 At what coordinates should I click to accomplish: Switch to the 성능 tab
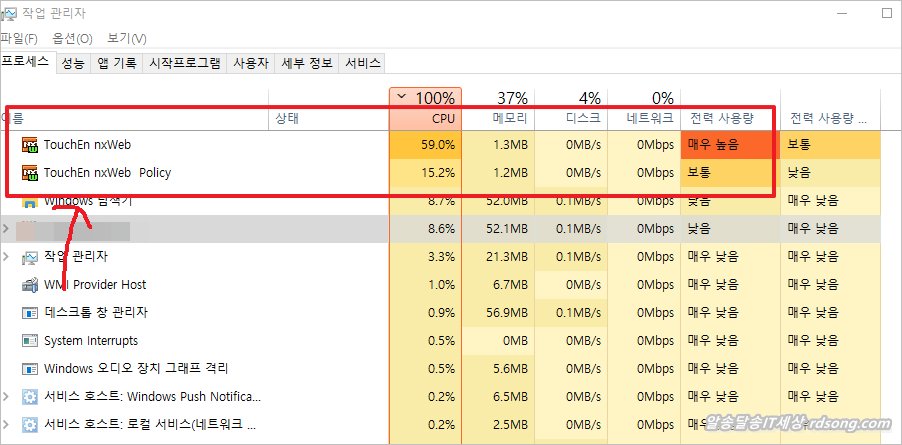[x=73, y=64]
